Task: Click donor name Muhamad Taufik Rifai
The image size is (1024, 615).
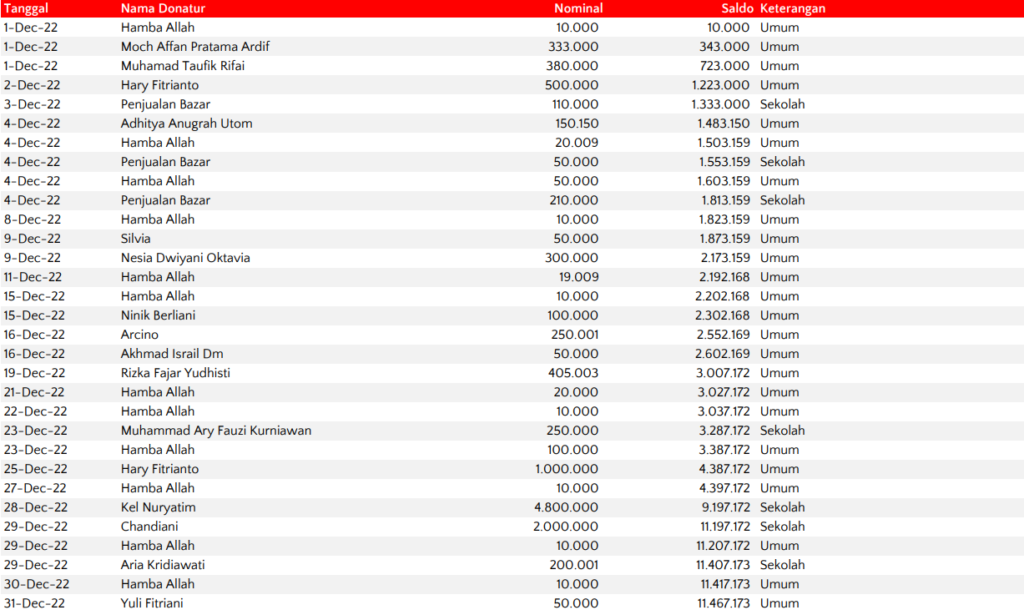Action: [183, 66]
